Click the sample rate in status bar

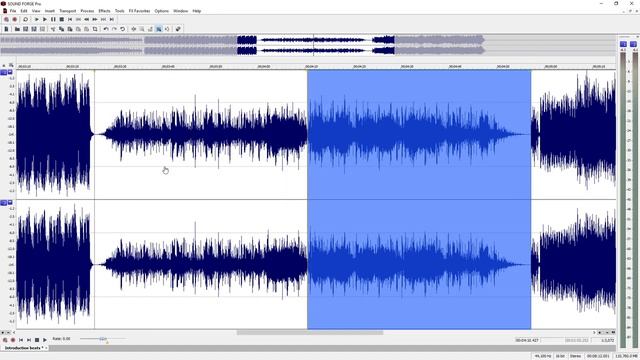click(x=542, y=356)
